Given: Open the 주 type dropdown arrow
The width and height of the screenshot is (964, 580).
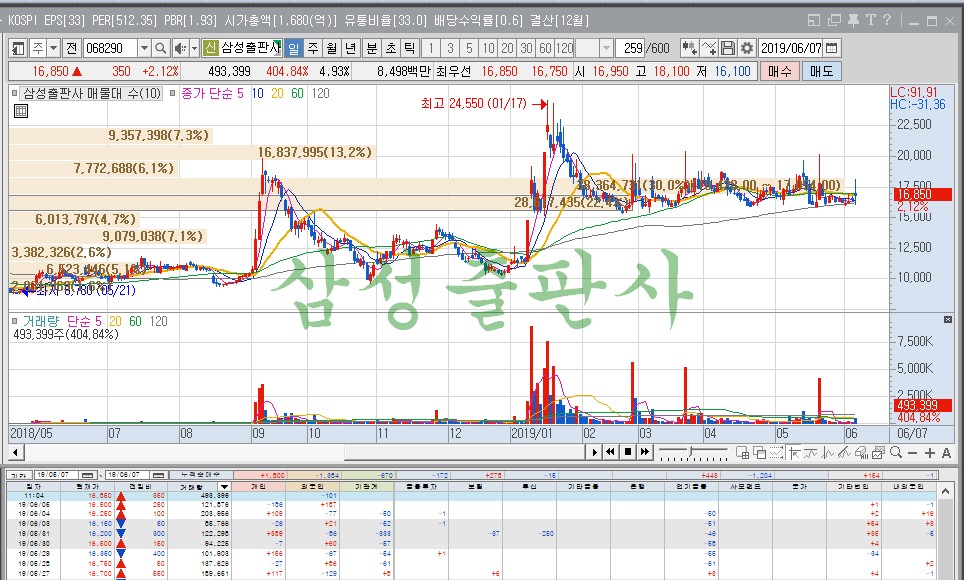Looking at the screenshot, I should pos(53,48).
